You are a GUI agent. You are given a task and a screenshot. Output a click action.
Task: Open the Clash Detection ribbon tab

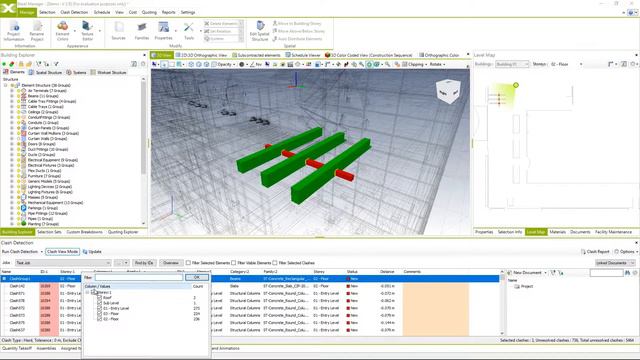[74, 13]
